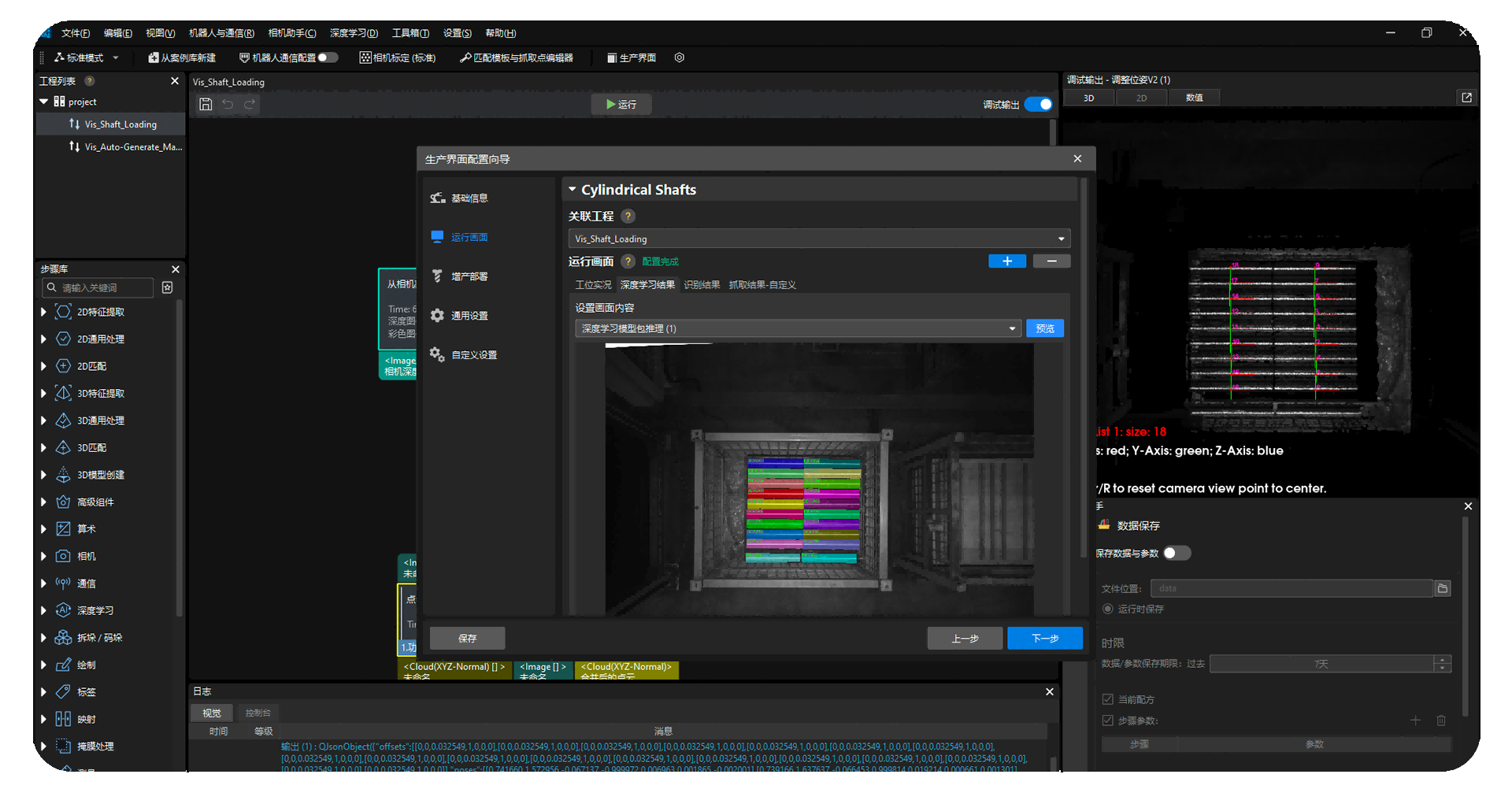Browse folder icon for 文件位置
Screen dimensions: 1512x789
[1442, 588]
